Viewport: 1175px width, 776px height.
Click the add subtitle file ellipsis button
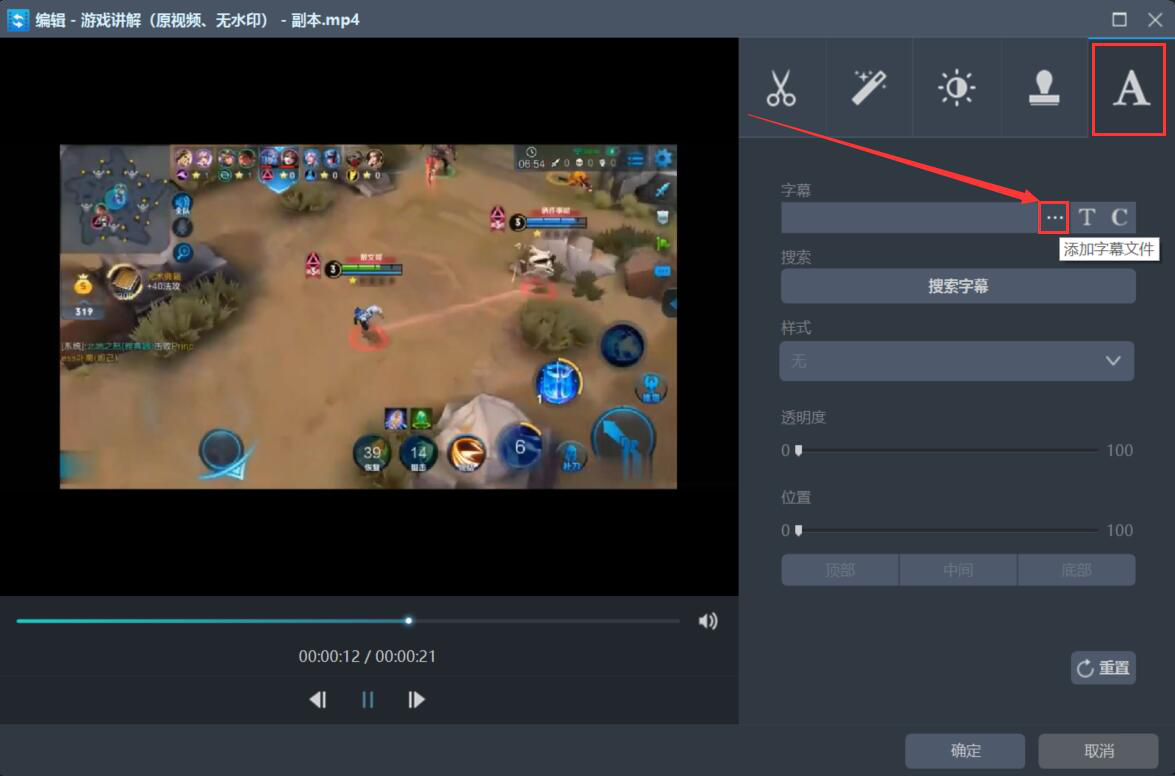[1054, 218]
